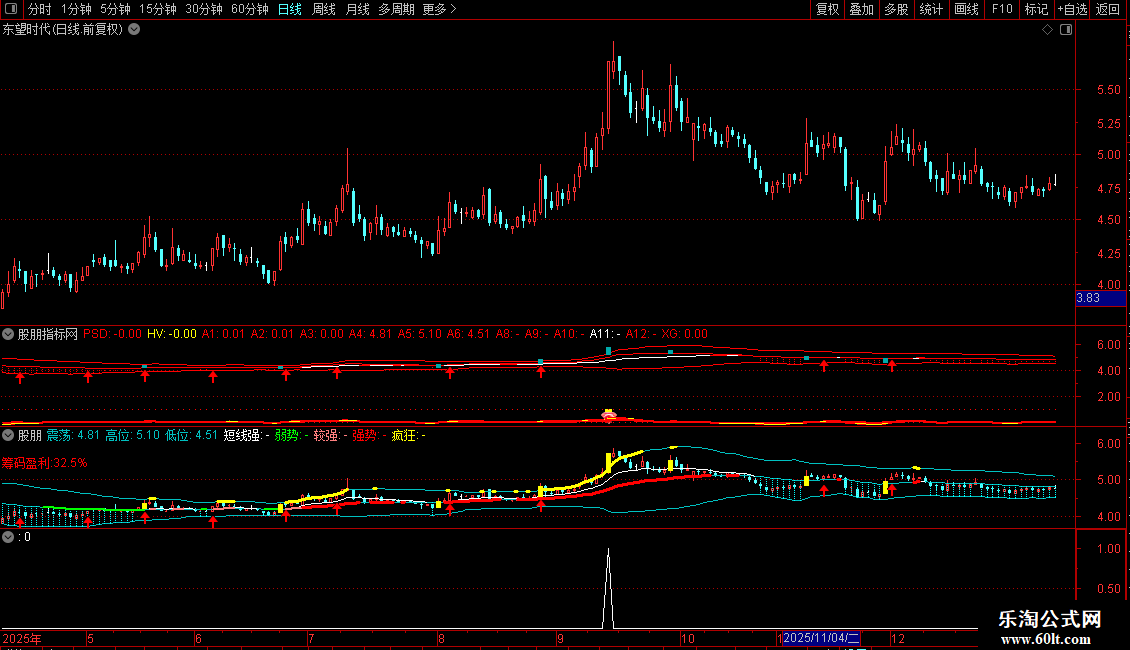Viewport: 1130px width, 650px height.
Task: Click the HV: -0.00 value
Action: click(172, 334)
